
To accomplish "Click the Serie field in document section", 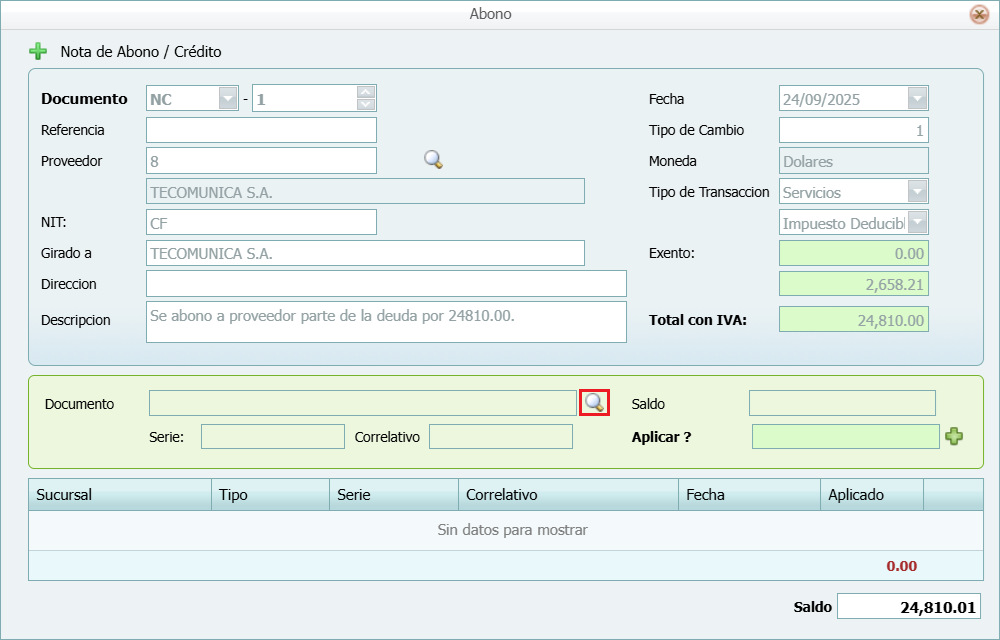I will (272, 437).
